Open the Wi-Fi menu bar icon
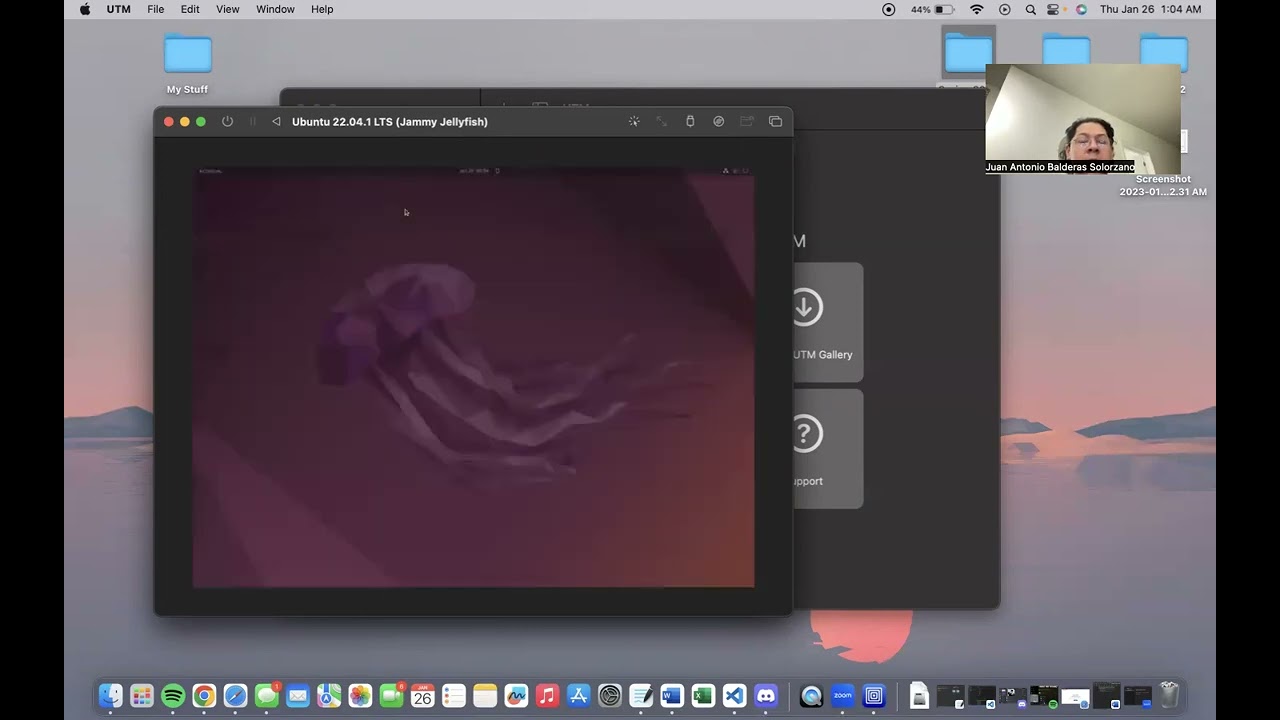1280x720 pixels. point(977,9)
